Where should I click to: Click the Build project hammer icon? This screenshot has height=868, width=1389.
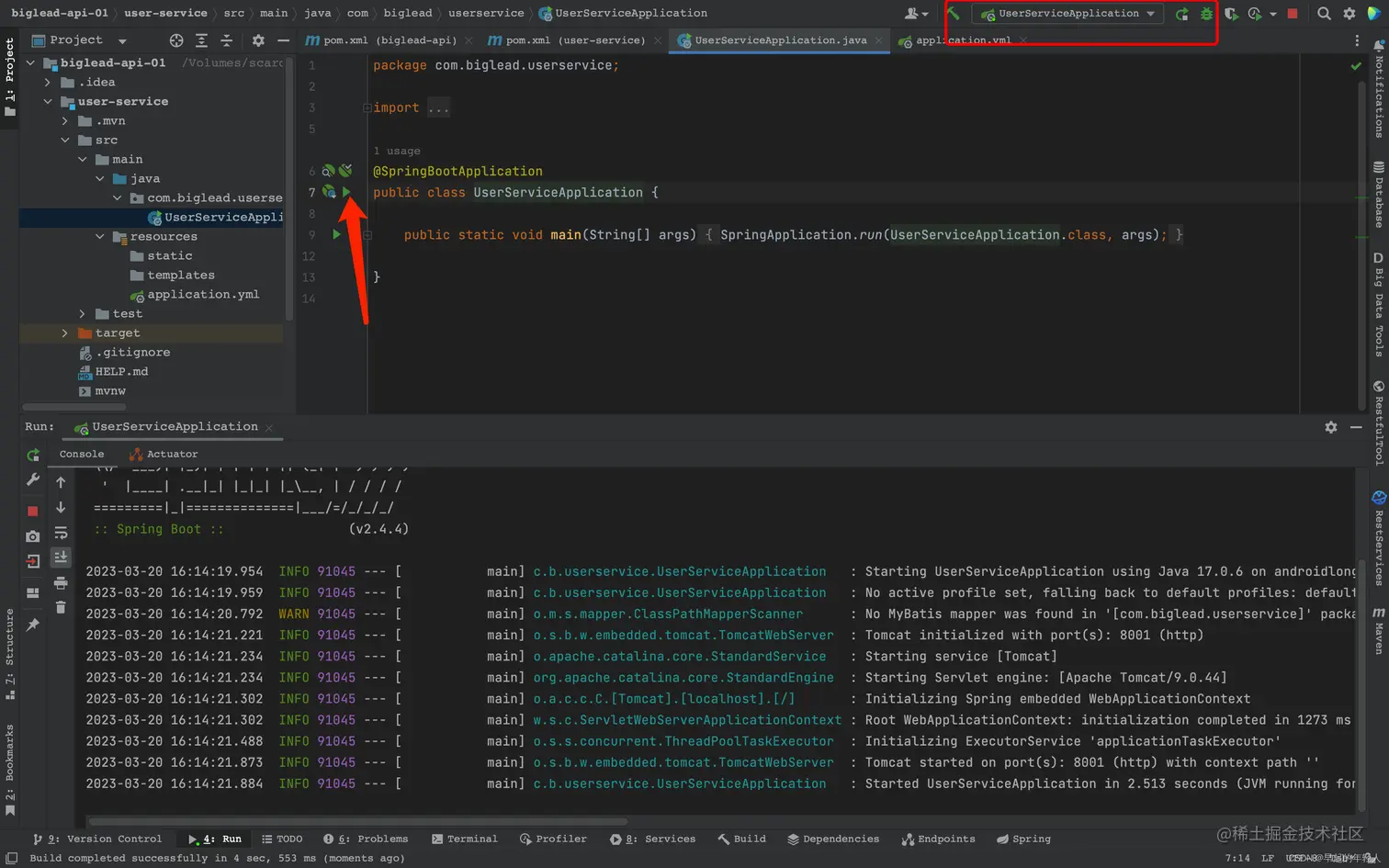(953, 13)
